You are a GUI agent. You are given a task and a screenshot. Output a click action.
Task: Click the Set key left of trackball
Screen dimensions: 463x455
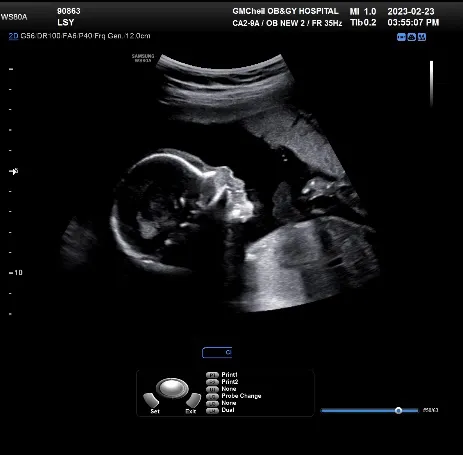151,400
